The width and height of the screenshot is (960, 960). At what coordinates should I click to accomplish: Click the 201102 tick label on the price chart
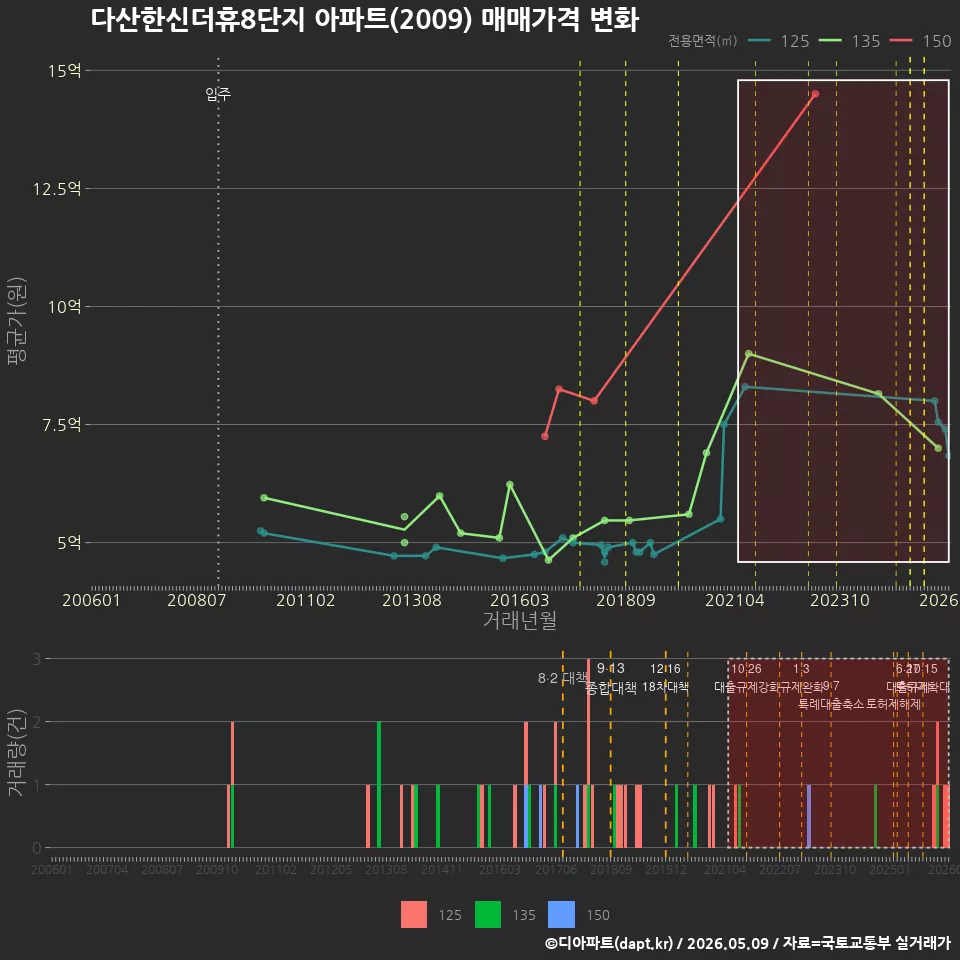[306, 600]
